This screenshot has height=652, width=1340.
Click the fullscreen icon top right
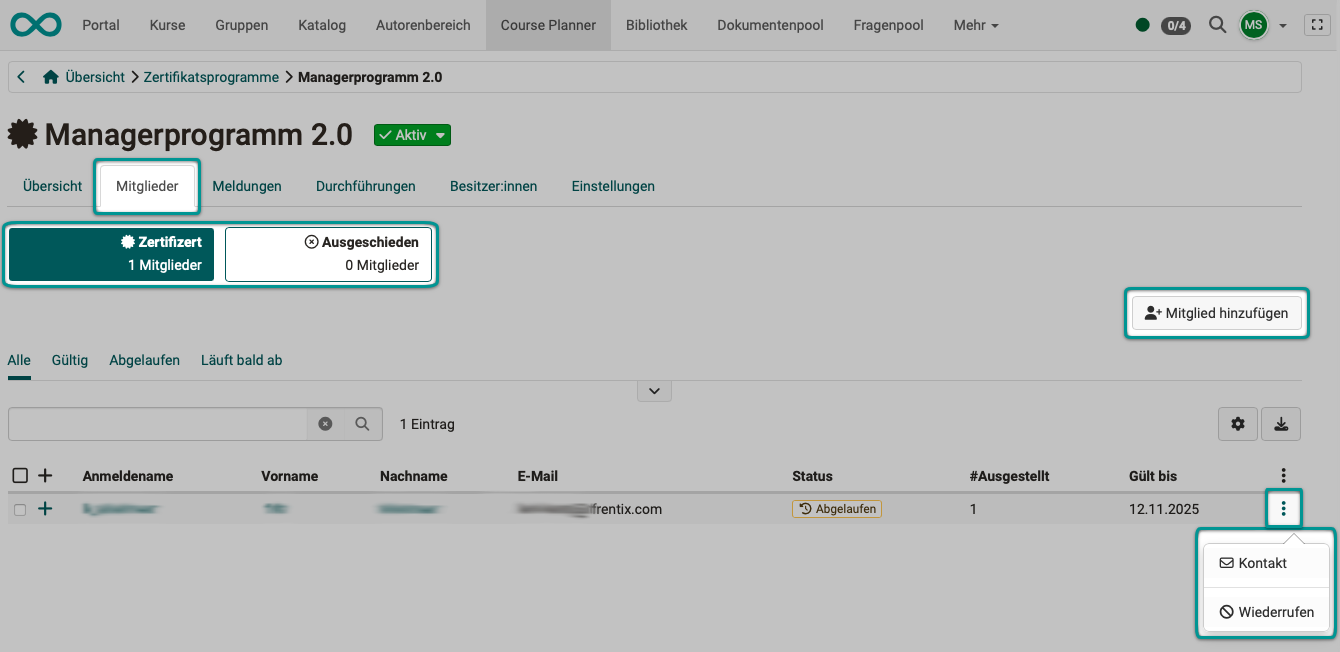[1317, 24]
